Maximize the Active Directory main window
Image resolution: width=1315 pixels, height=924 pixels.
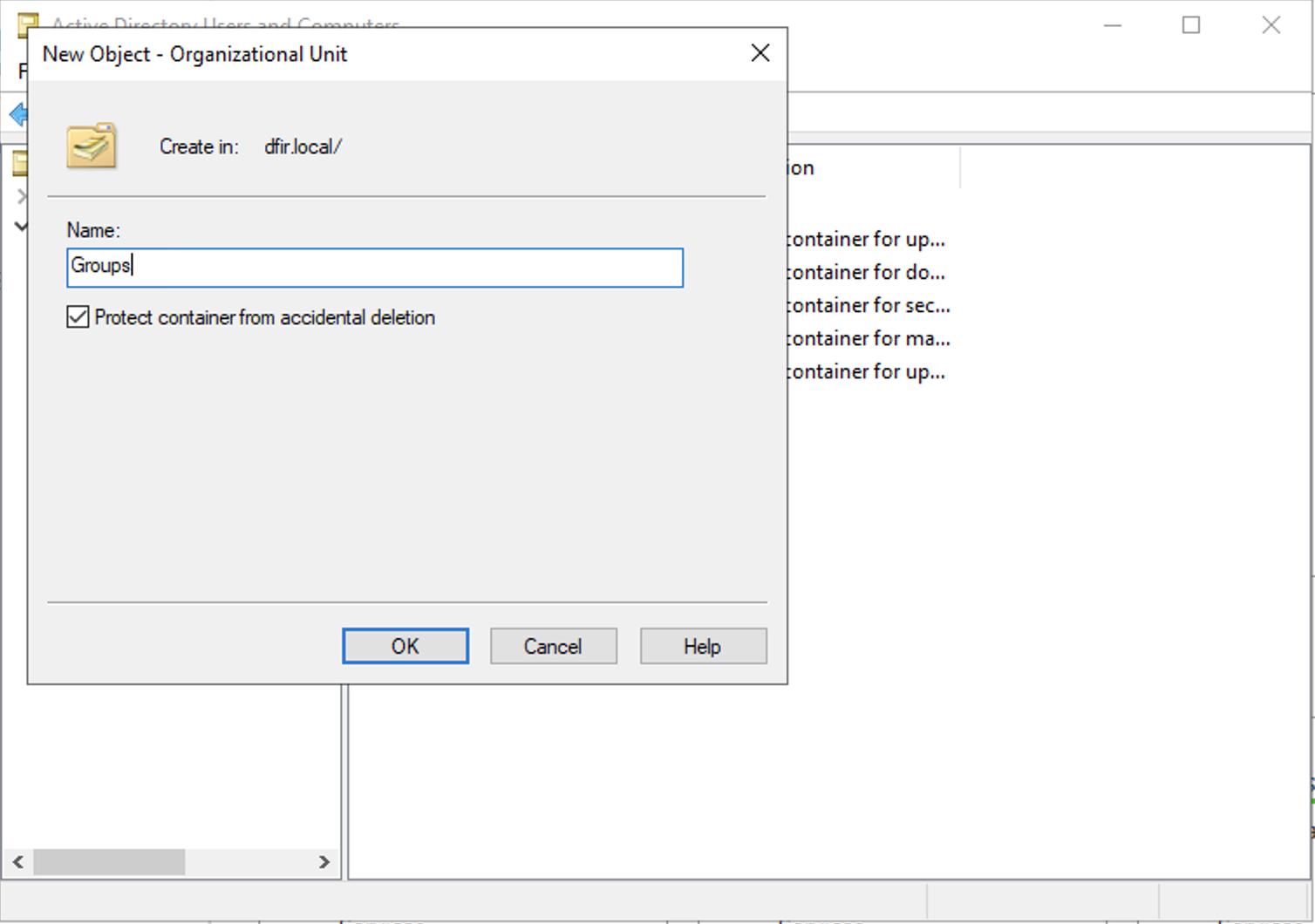(x=1190, y=25)
